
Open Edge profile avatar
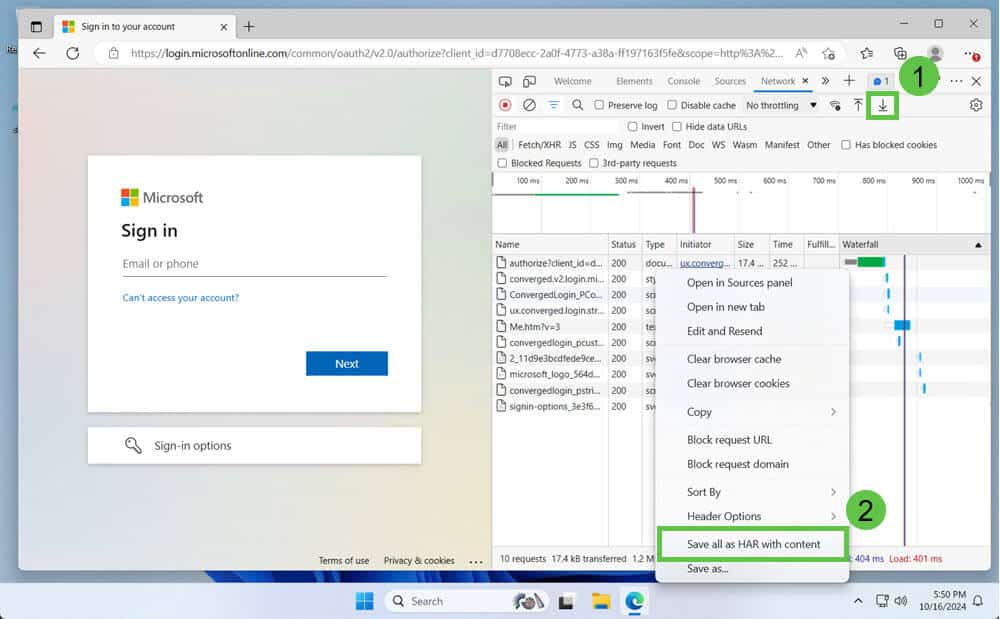click(935, 54)
